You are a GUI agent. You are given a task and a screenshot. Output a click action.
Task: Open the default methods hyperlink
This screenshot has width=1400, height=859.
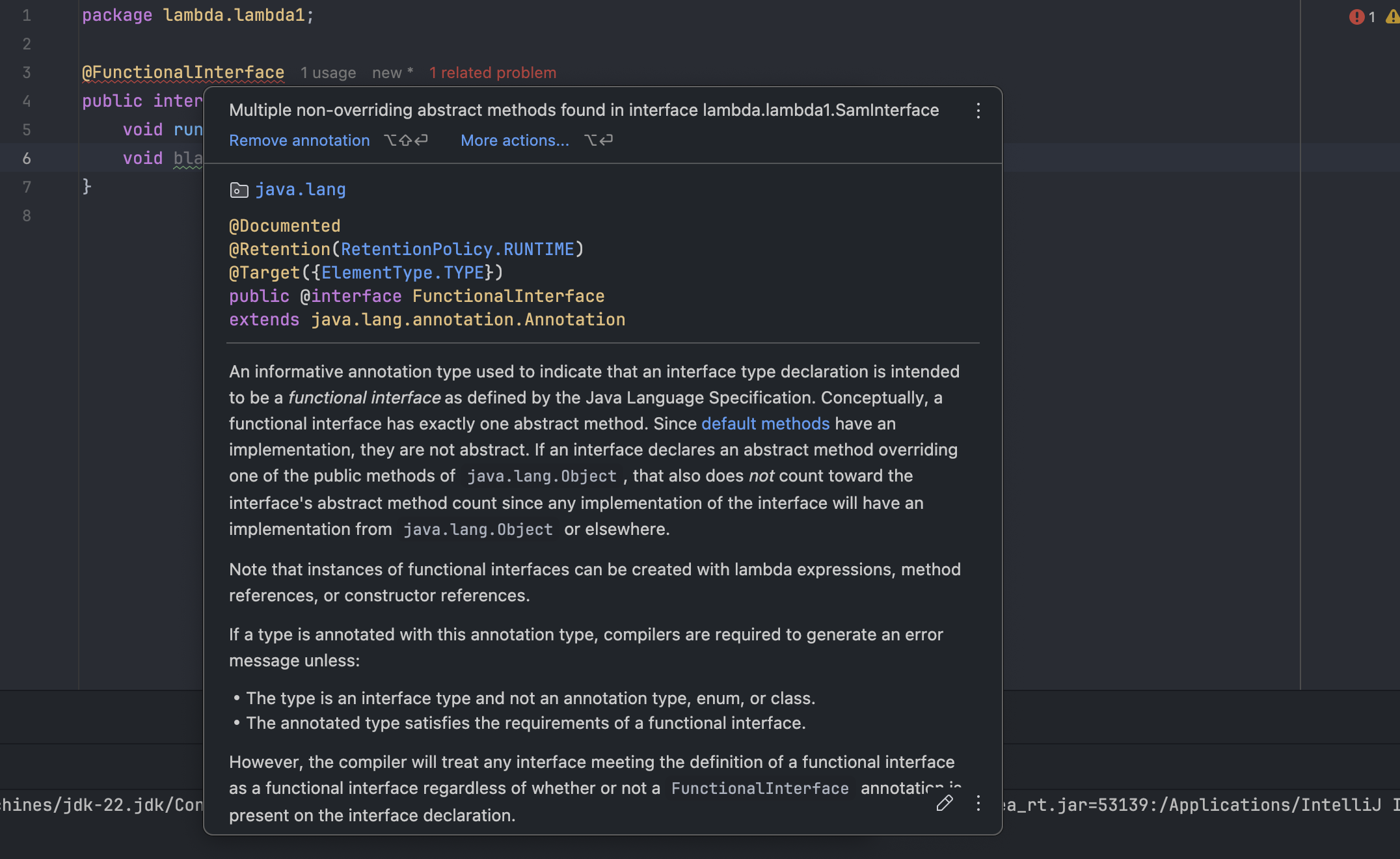(765, 424)
